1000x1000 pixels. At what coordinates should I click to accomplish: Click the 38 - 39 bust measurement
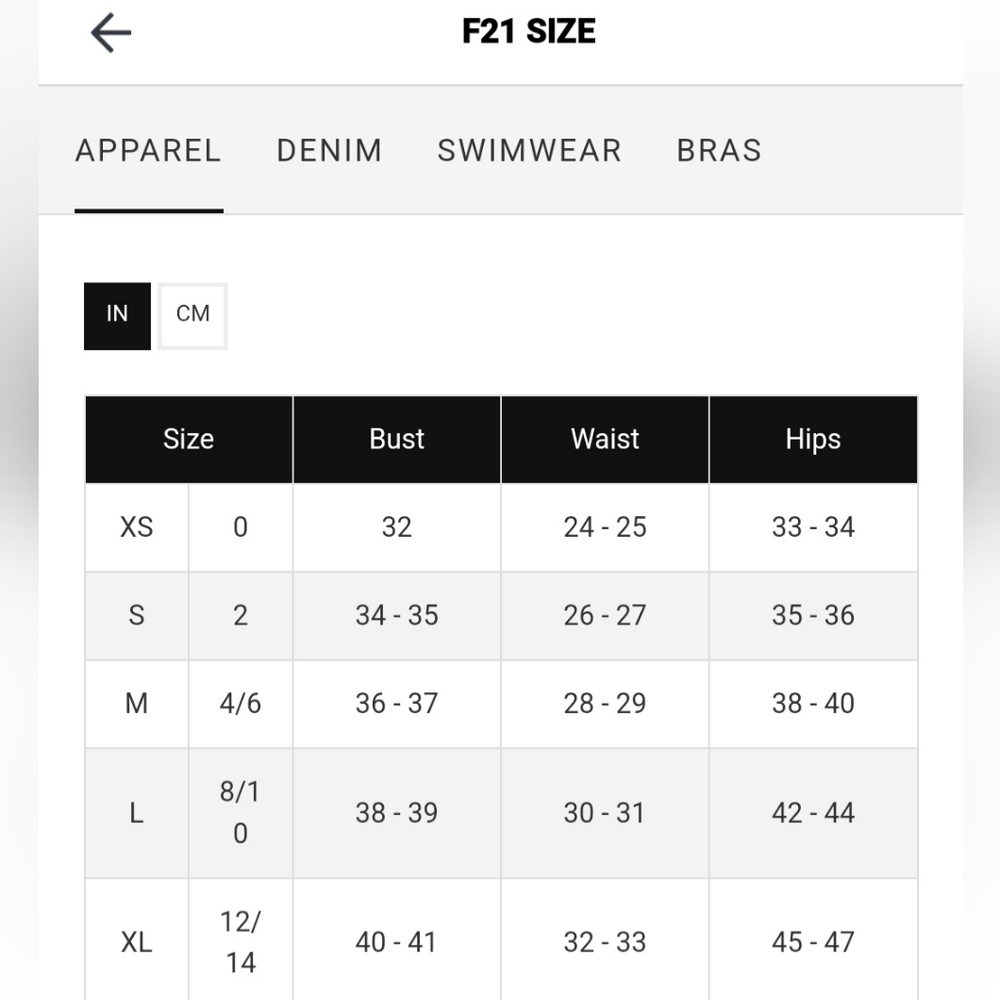[x=397, y=813]
